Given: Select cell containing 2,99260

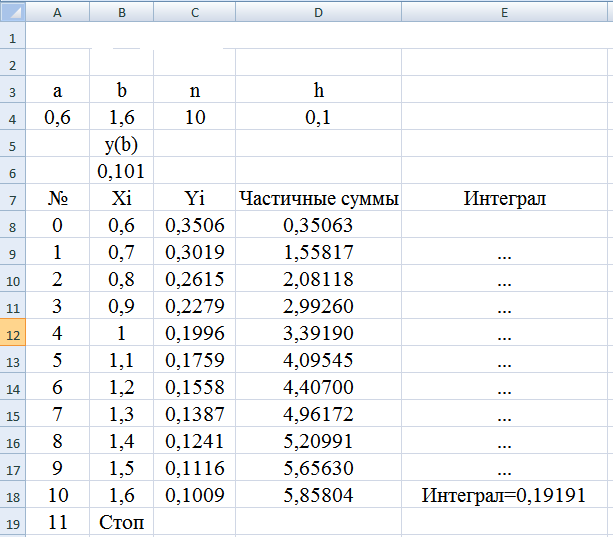Looking at the screenshot, I should click(x=319, y=305).
